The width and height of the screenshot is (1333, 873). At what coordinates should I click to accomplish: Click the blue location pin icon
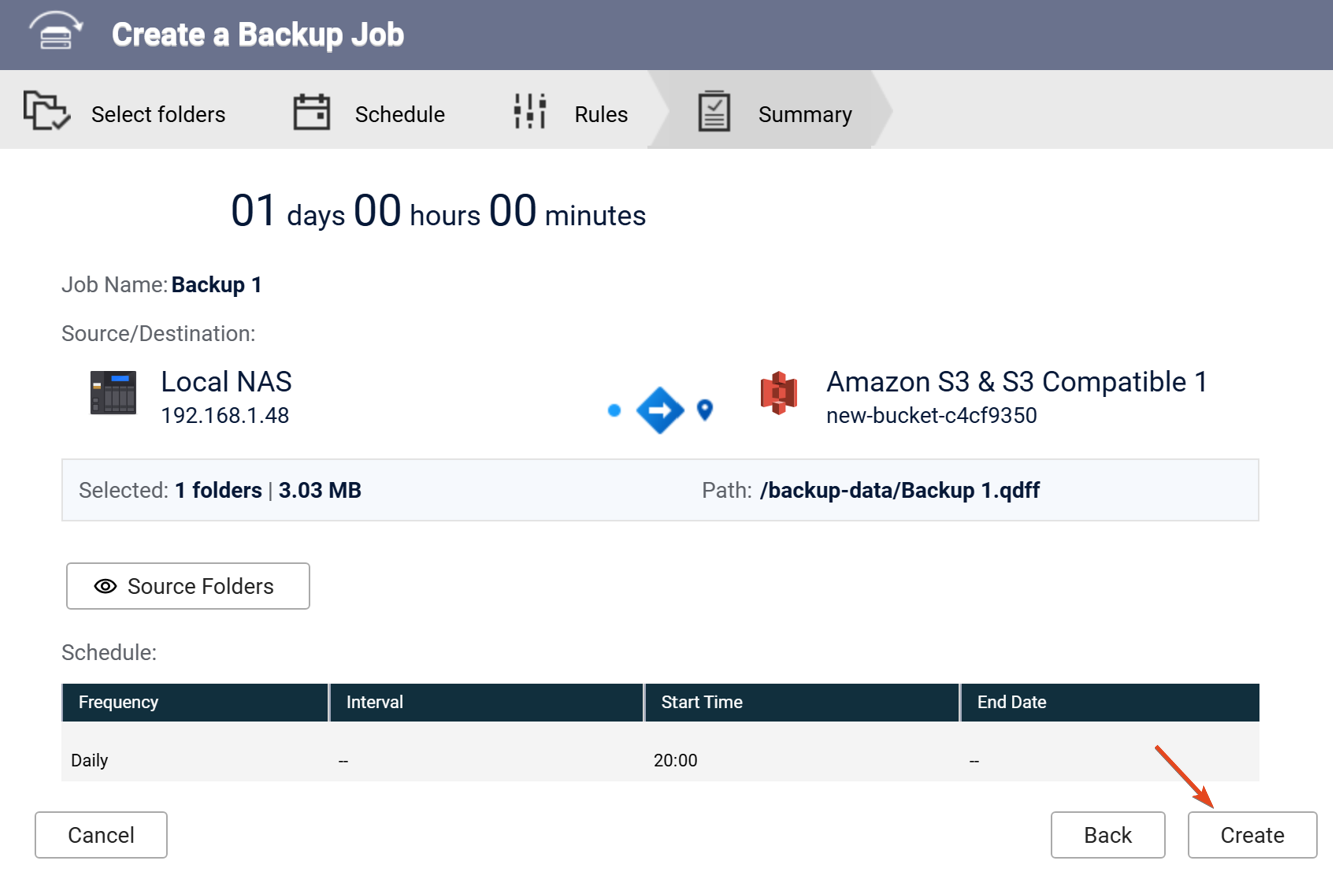[705, 410]
